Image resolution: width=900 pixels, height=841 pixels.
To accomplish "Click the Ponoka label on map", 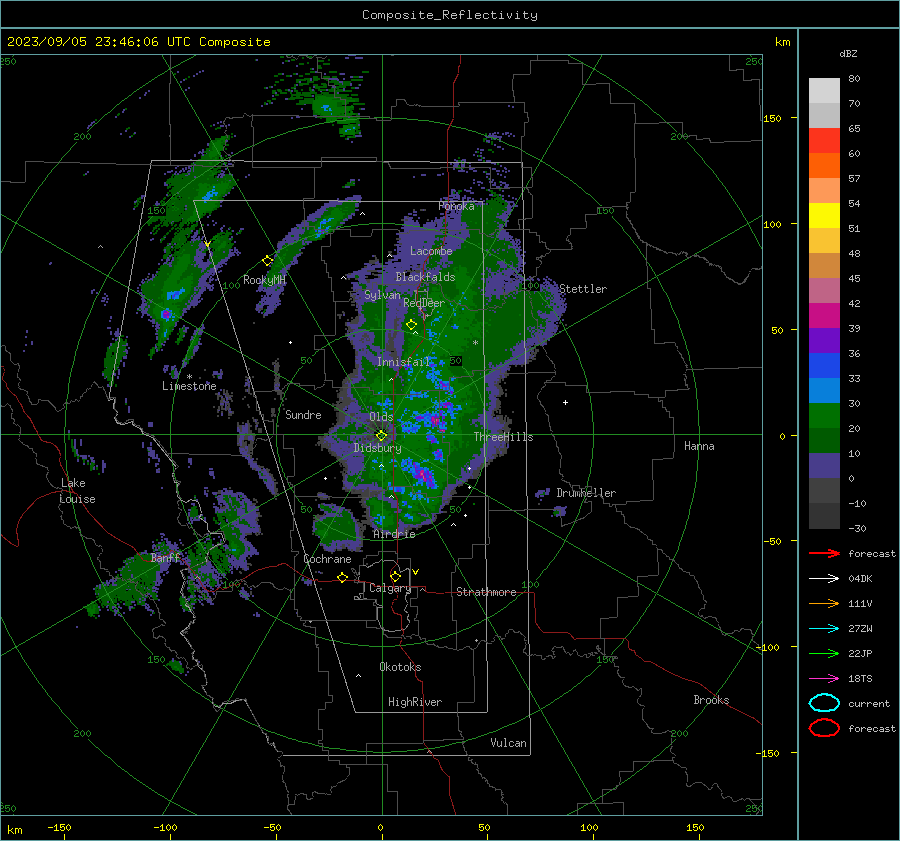I will 456,206.
